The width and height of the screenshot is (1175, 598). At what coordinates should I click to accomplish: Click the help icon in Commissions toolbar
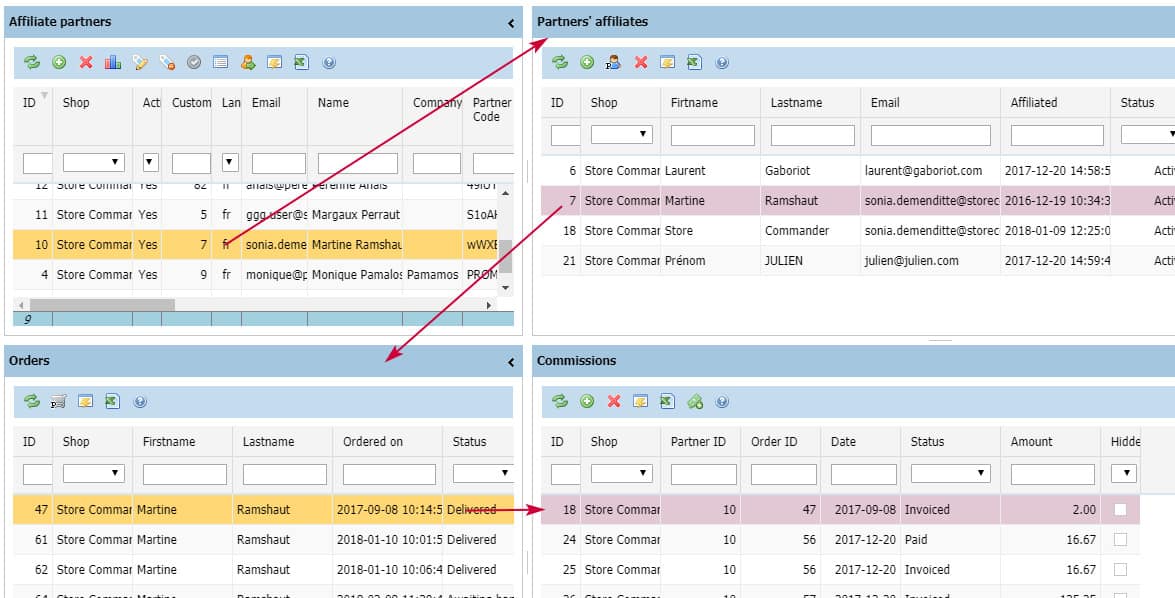(722, 402)
